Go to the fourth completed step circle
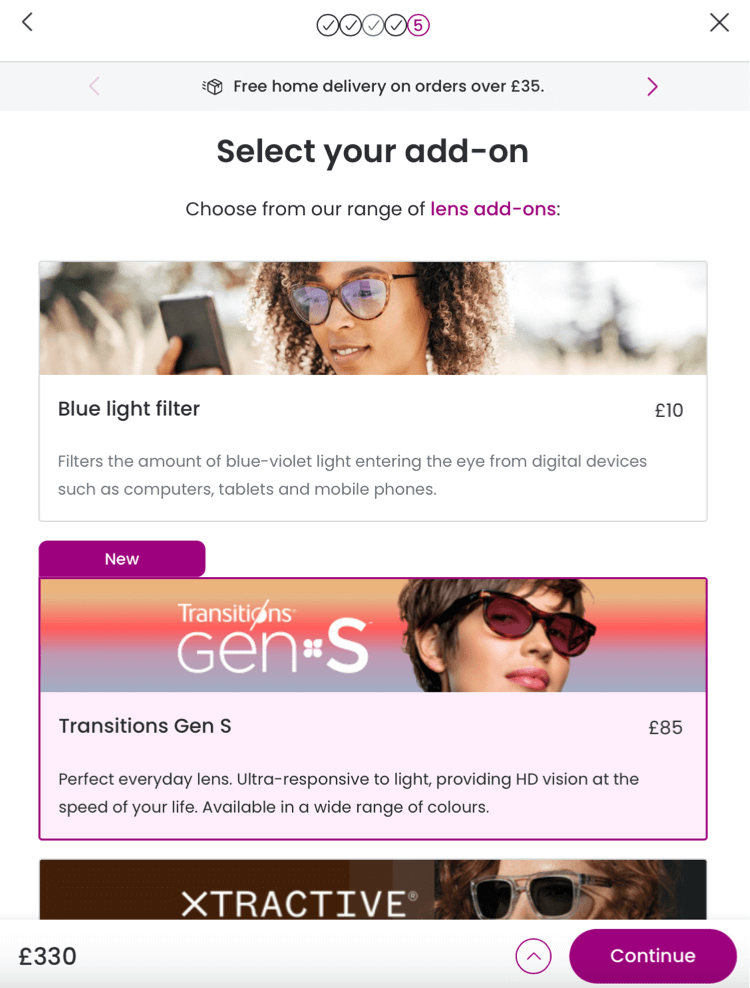Image resolution: width=750 pixels, height=988 pixels. click(x=396, y=25)
